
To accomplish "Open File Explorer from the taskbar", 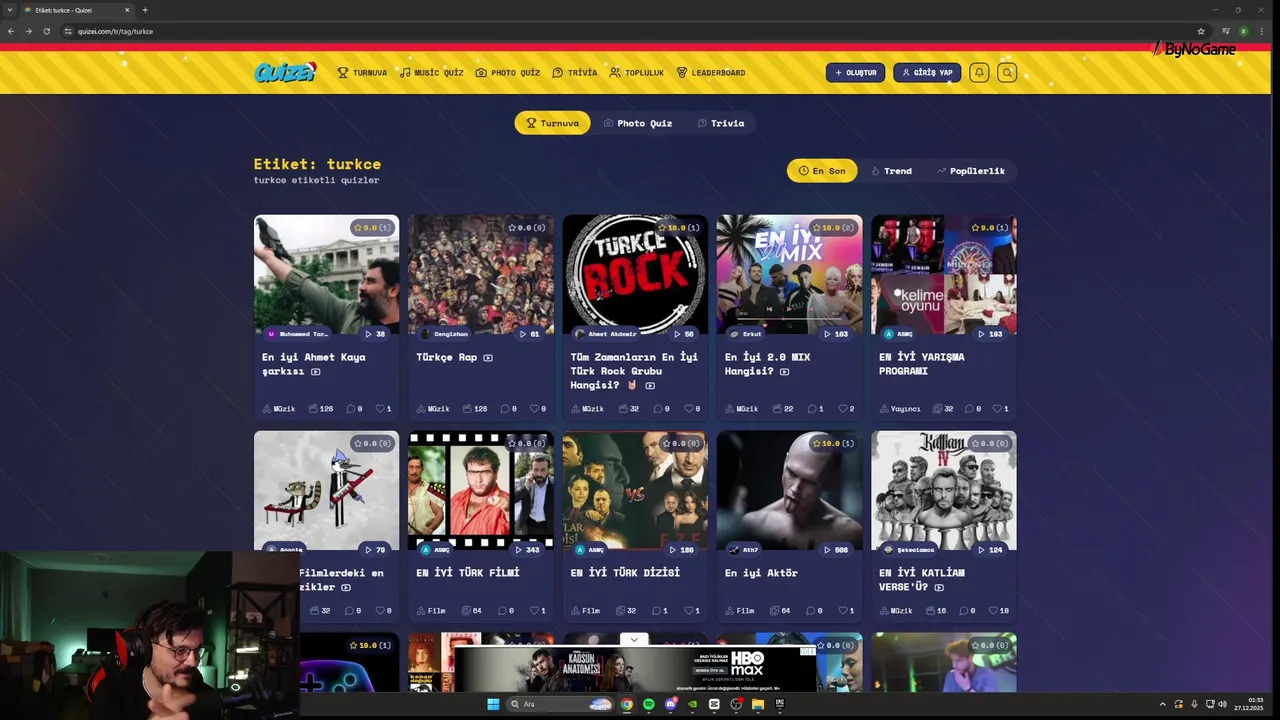I will pyautogui.click(x=758, y=704).
